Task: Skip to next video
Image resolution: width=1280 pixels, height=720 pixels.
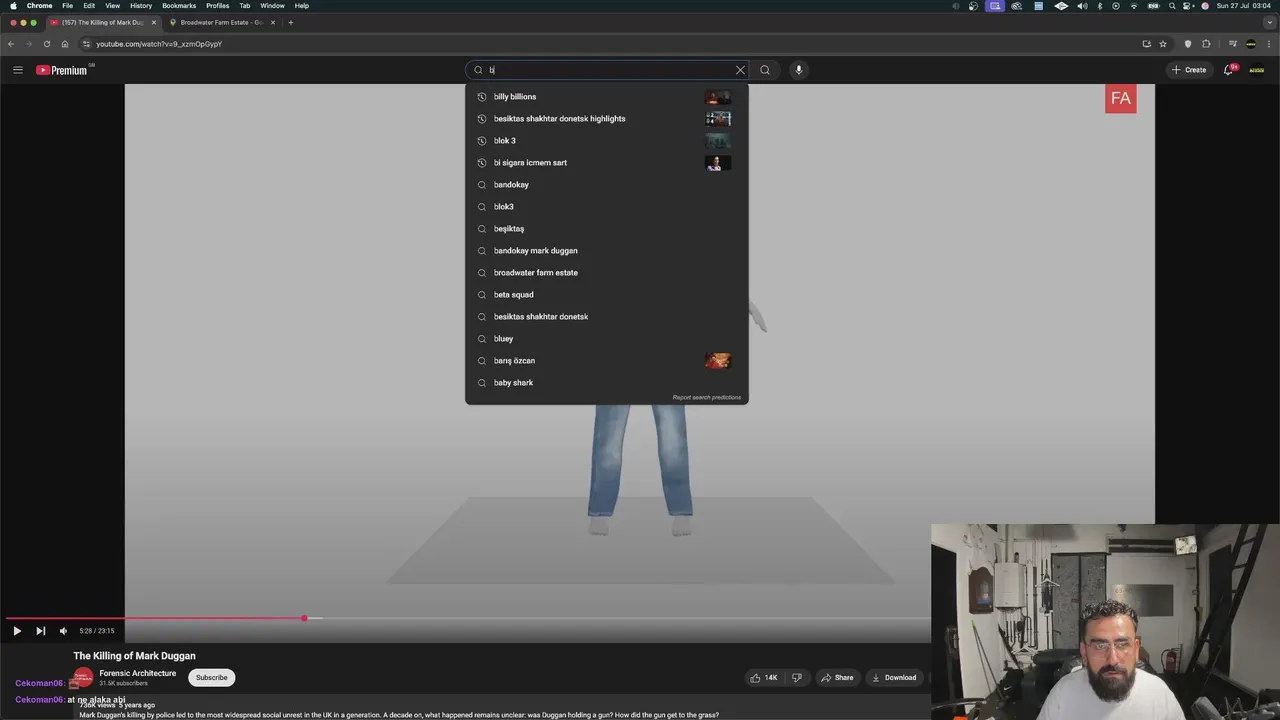Action: [x=40, y=631]
